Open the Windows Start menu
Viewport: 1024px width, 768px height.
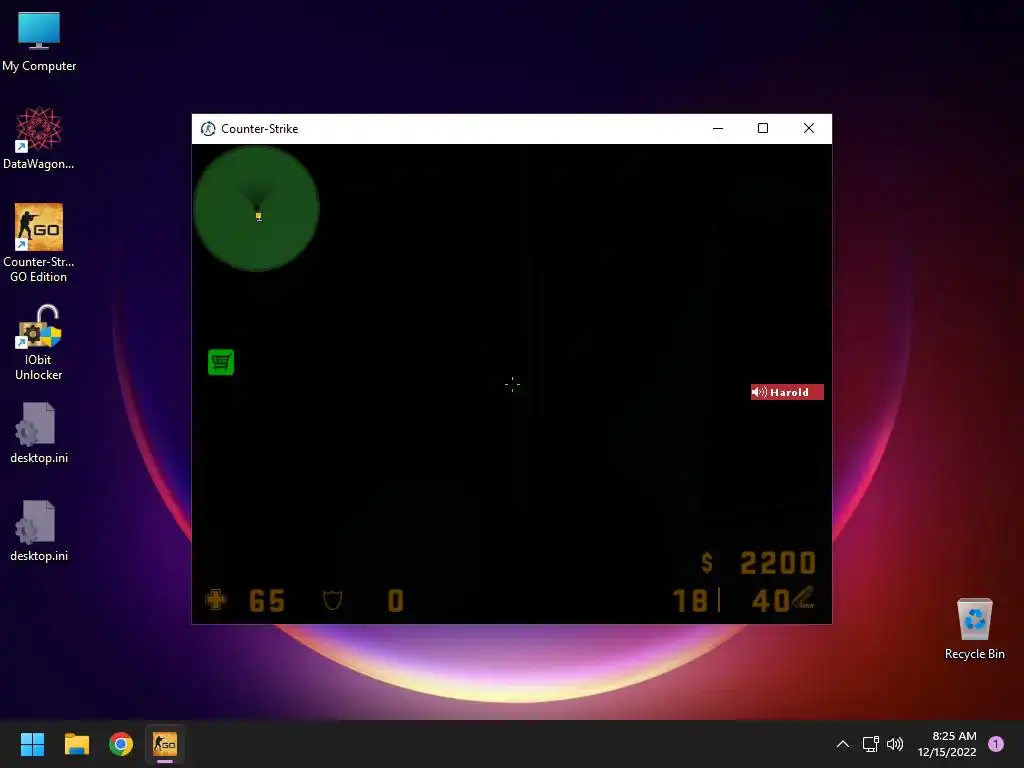click(32, 744)
